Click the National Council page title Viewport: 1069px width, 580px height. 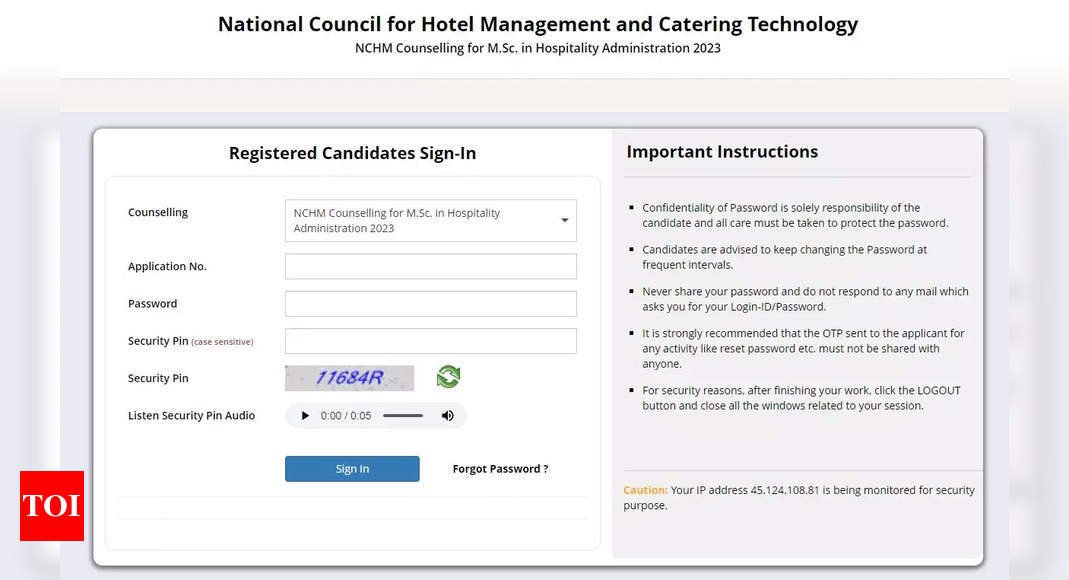click(538, 25)
